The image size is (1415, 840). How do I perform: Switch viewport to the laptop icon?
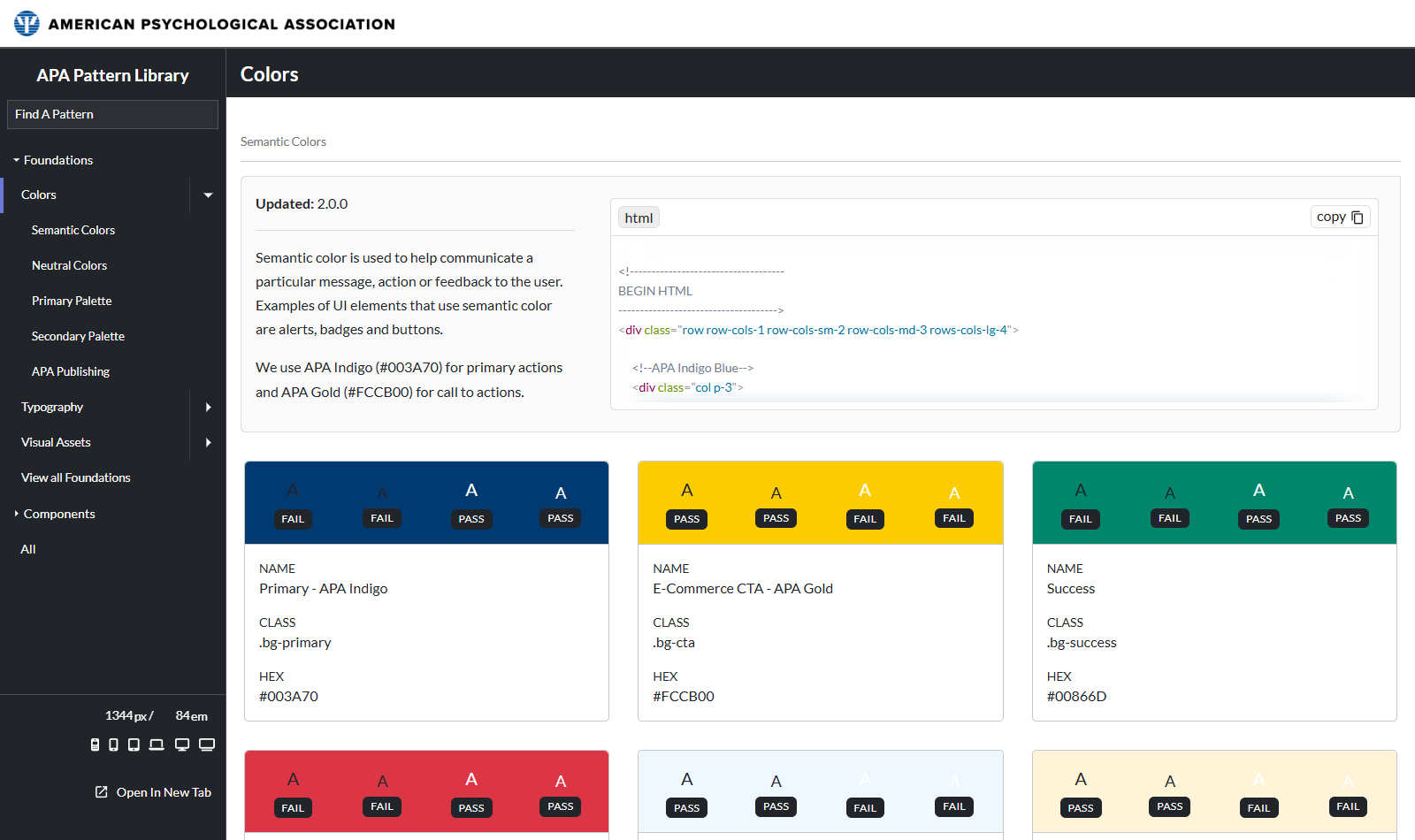(157, 745)
